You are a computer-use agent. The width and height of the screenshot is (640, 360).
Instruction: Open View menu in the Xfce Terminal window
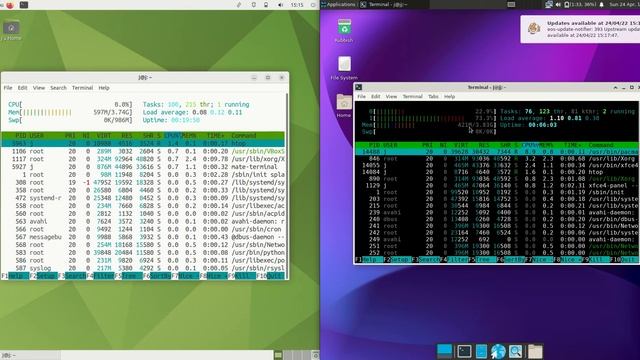[x=391, y=97]
